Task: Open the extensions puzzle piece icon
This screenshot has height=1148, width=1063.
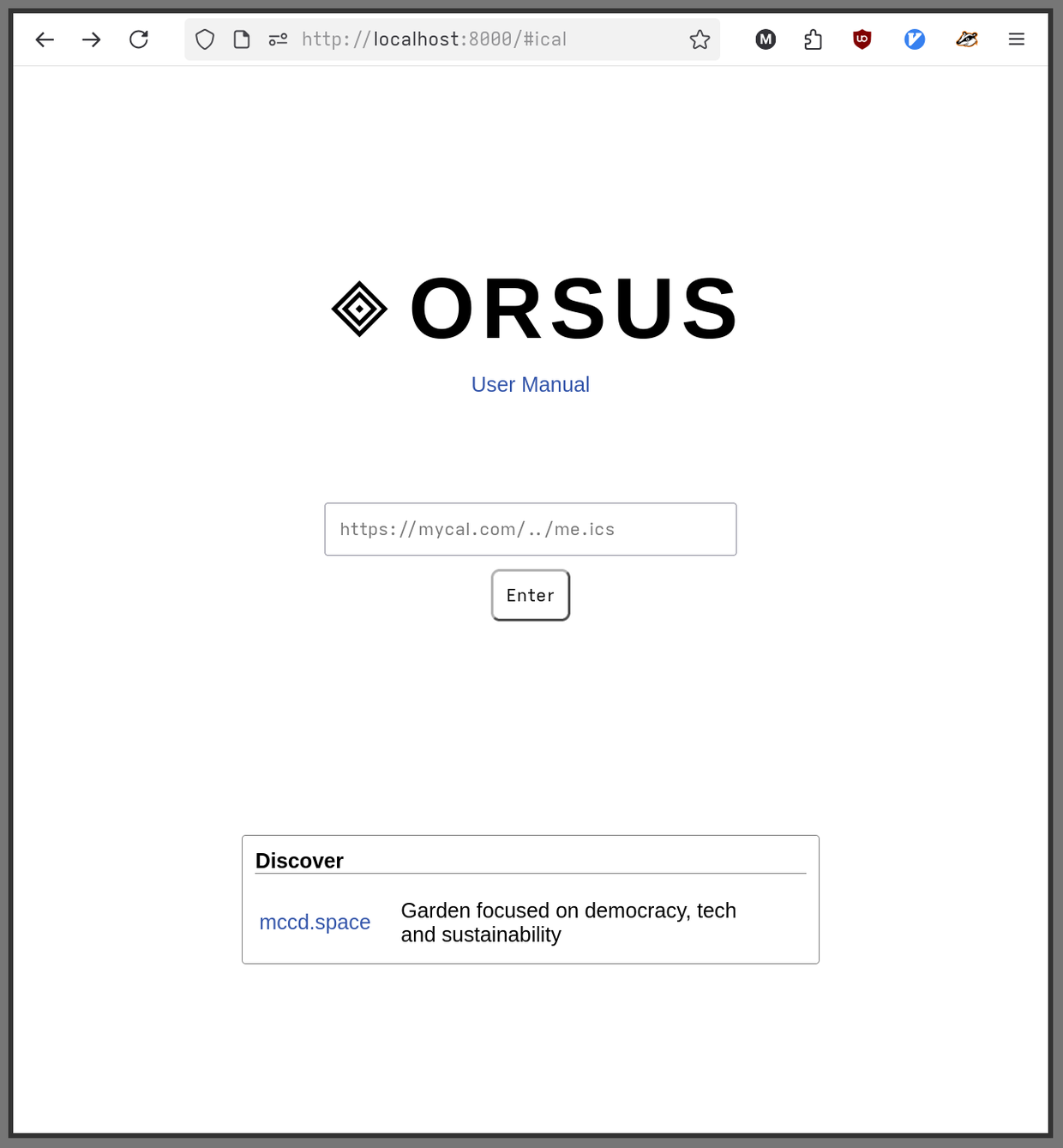Action: pos(814,39)
